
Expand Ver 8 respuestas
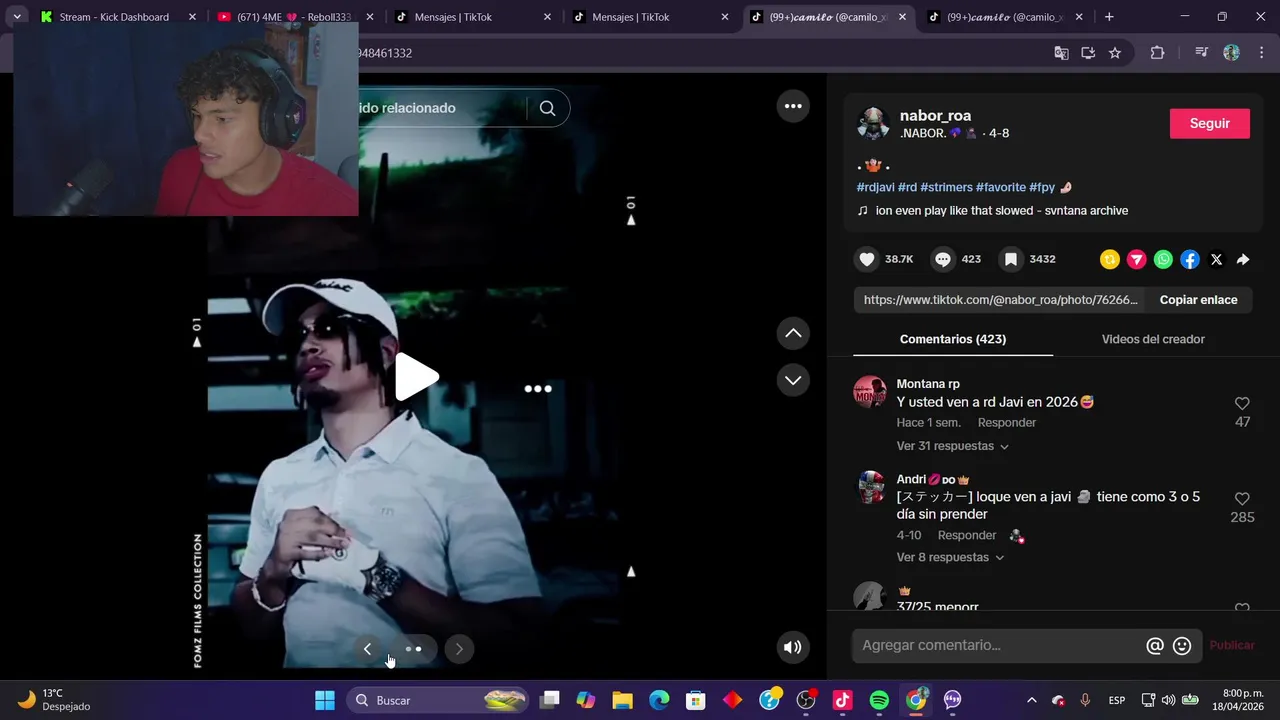coord(950,557)
